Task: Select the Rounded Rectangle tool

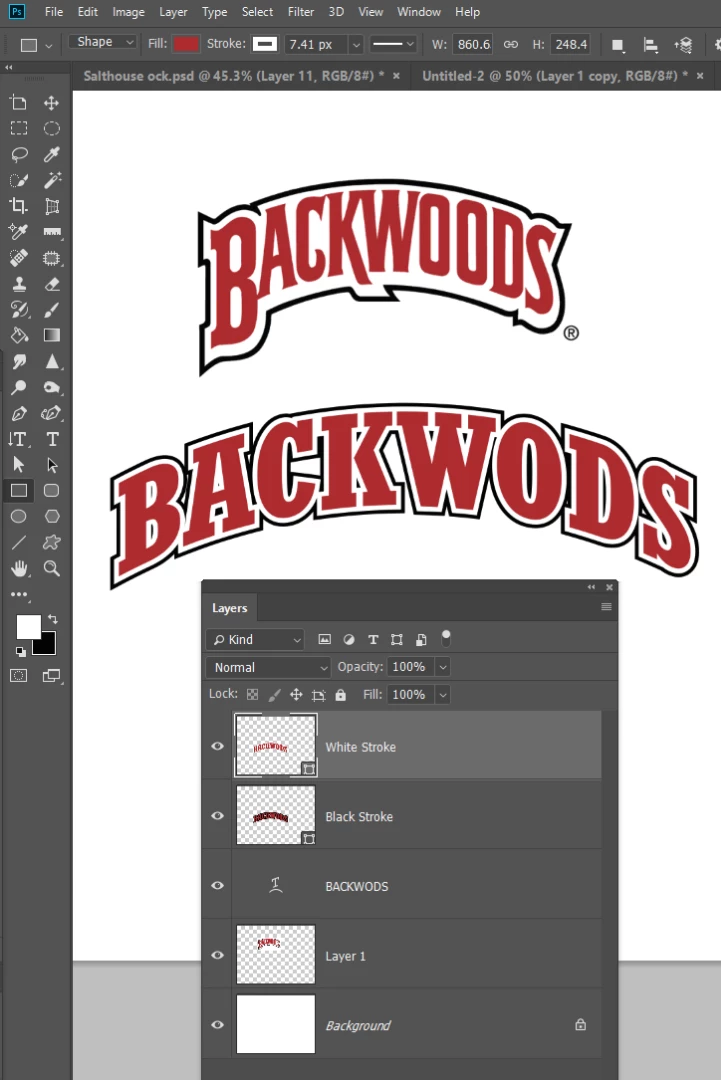Action: (52, 490)
